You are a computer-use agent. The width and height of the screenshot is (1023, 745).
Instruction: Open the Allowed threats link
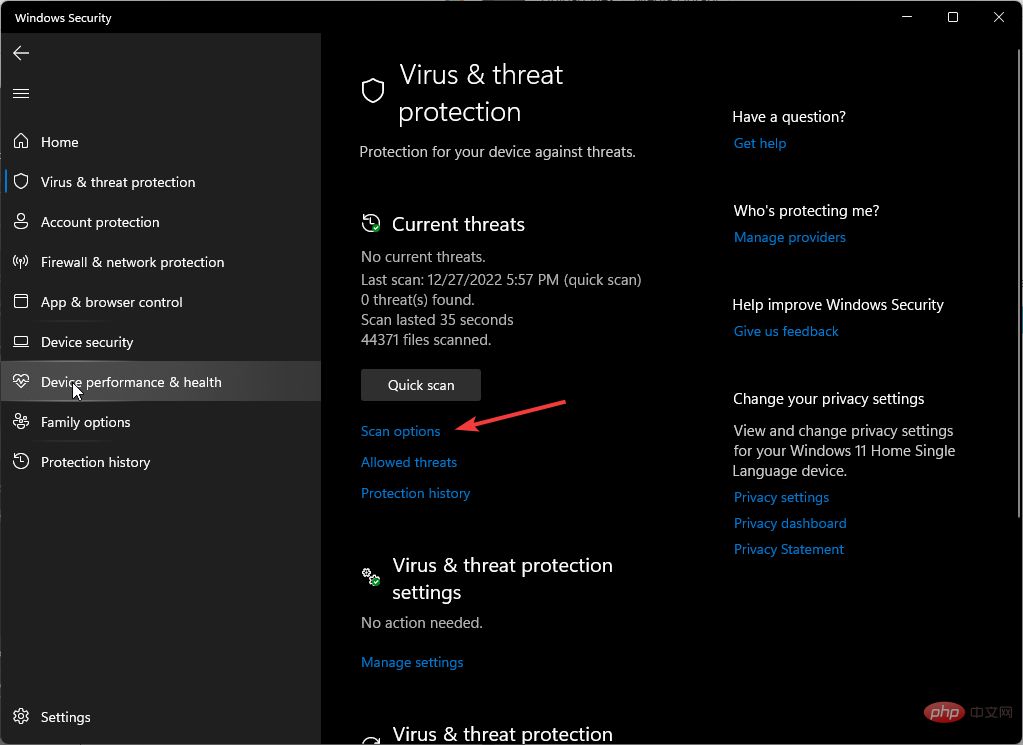click(408, 462)
